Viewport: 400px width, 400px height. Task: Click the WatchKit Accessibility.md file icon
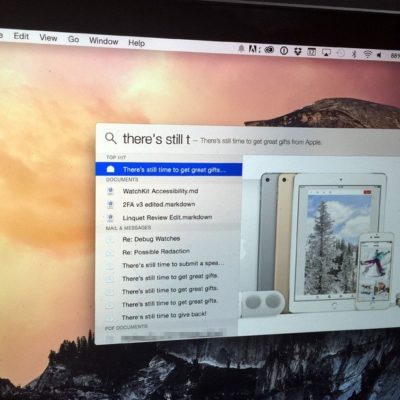tap(110, 191)
